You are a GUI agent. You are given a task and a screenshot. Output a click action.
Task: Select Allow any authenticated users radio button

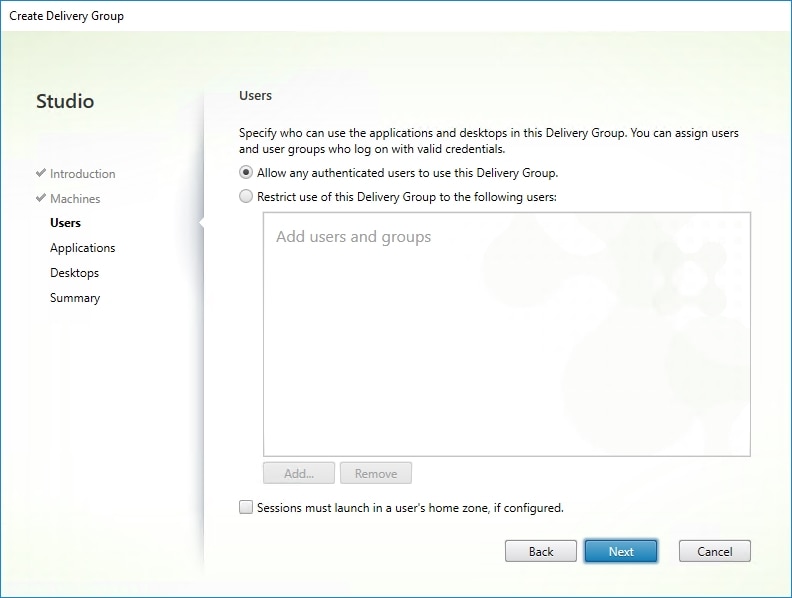click(245, 173)
